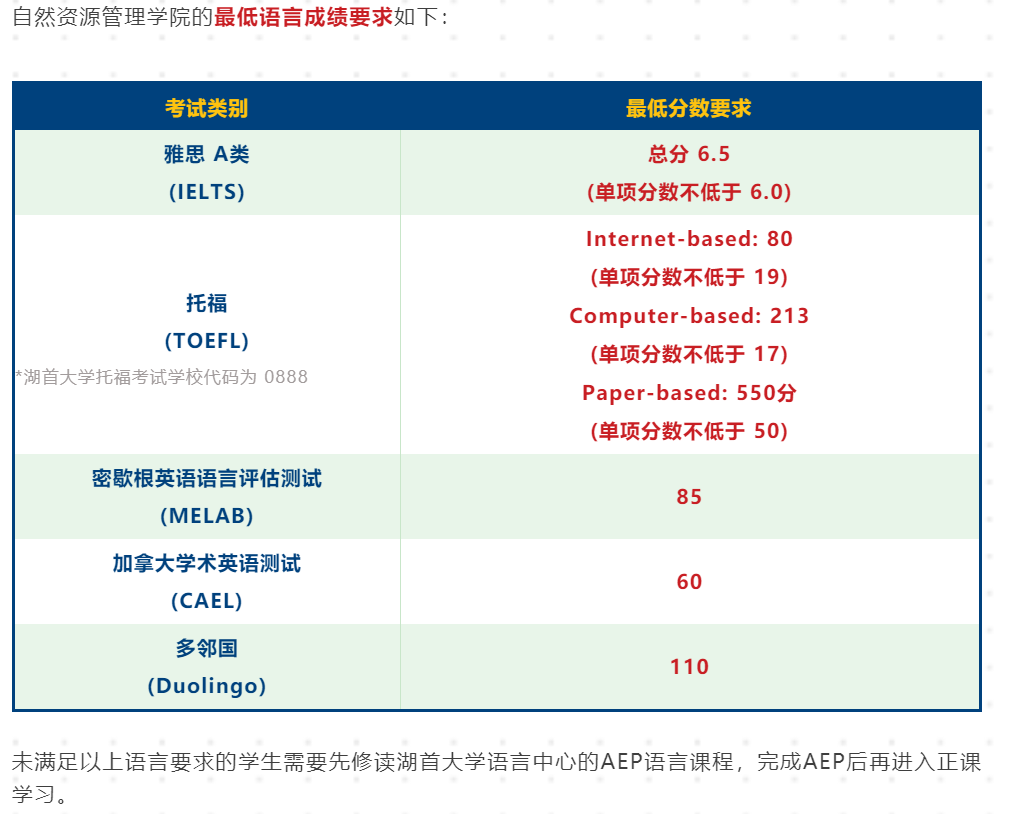Screen dimensions: 1018x814
Task: Click the 考试类别 column header
Action: point(206,108)
